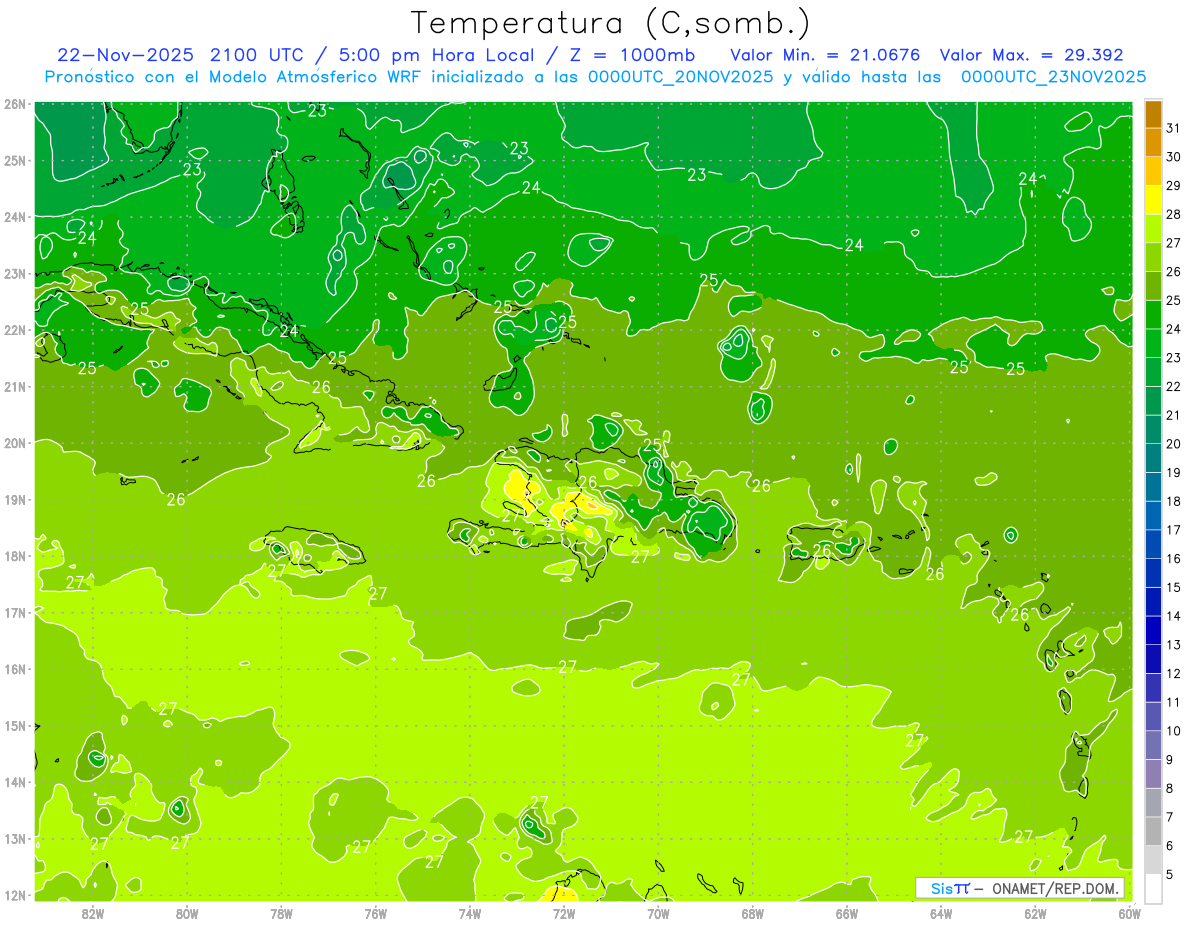This screenshot has height=927, width=1200.
Task: Click the 'ONAMET/REP.DOM.' credit label
Action: pos(1054,888)
